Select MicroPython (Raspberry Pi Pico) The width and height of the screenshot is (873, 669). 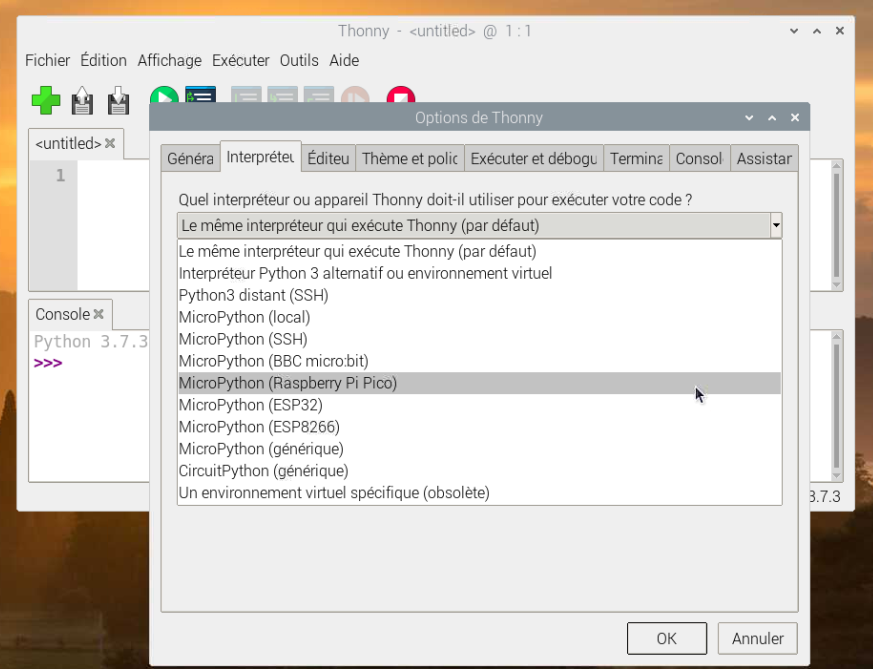pyautogui.click(x=479, y=383)
